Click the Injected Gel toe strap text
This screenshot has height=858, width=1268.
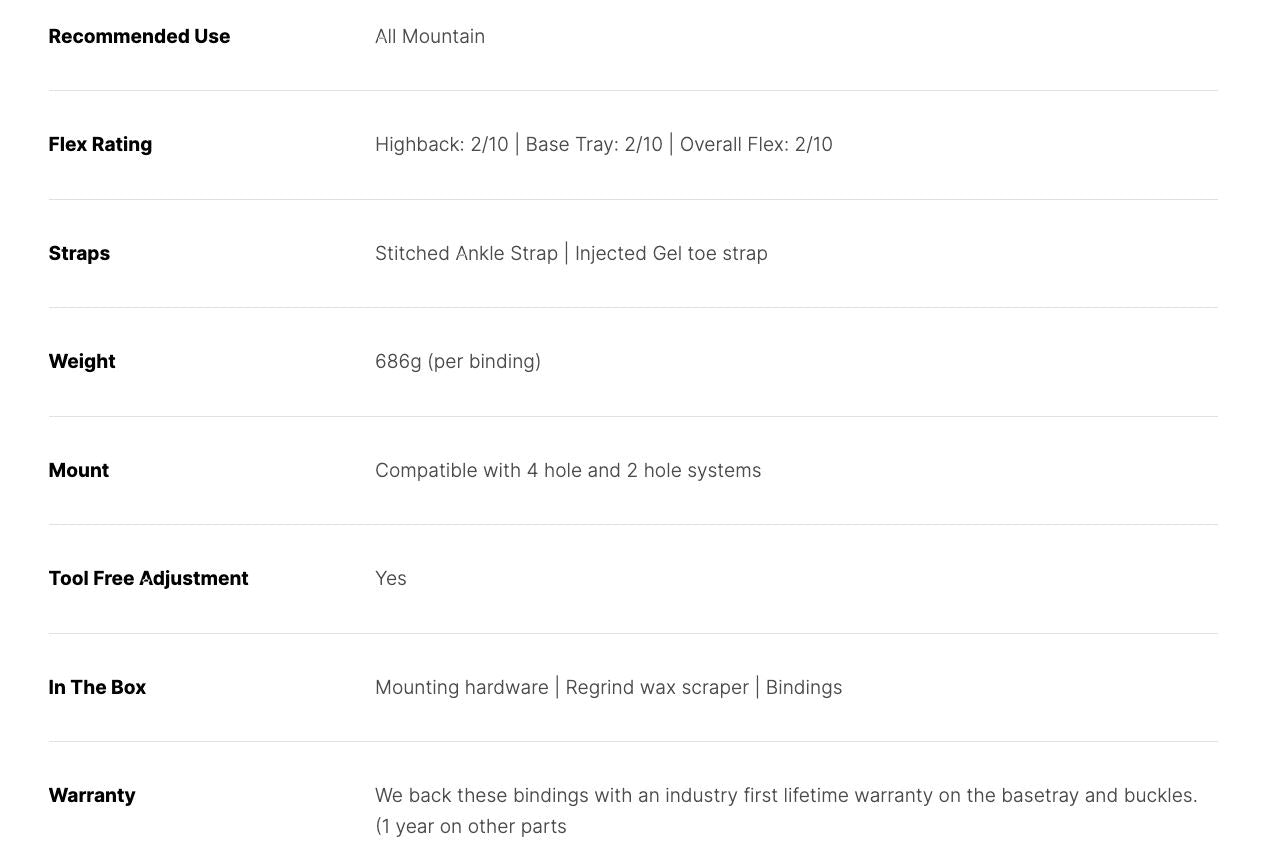pyautogui.click(x=671, y=253)
